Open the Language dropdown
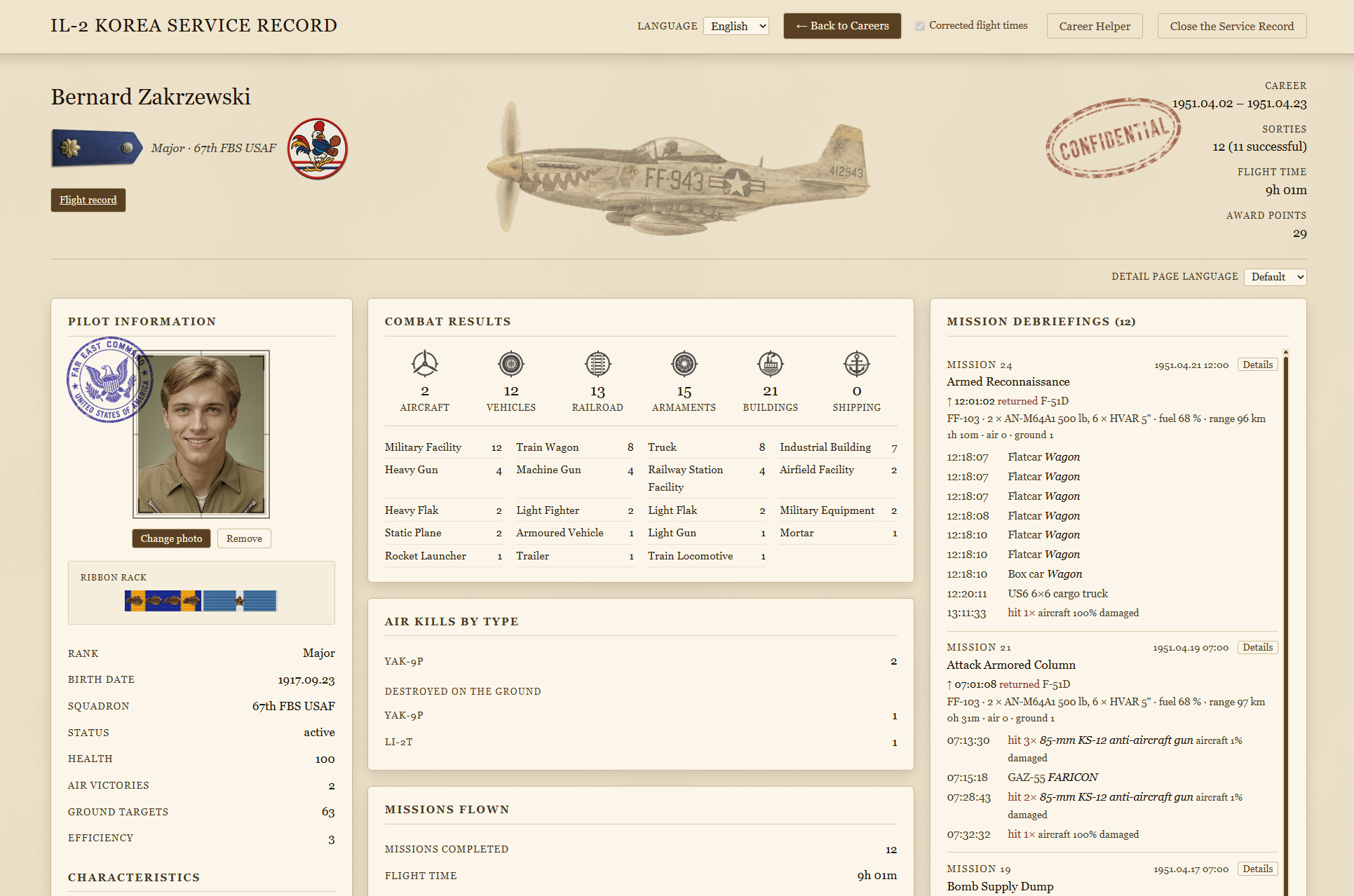The width and height of the screenshot is (1354, 896). pos(736,26)
